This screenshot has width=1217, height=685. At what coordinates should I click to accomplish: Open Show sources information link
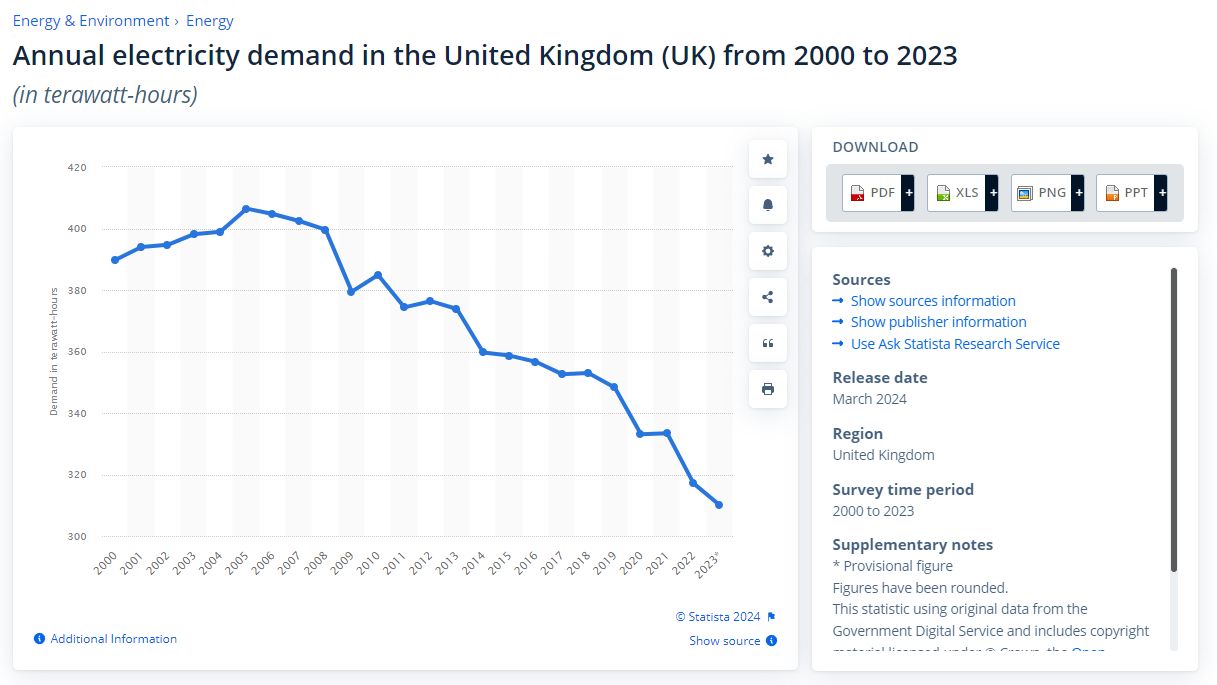tap(933, 300)
